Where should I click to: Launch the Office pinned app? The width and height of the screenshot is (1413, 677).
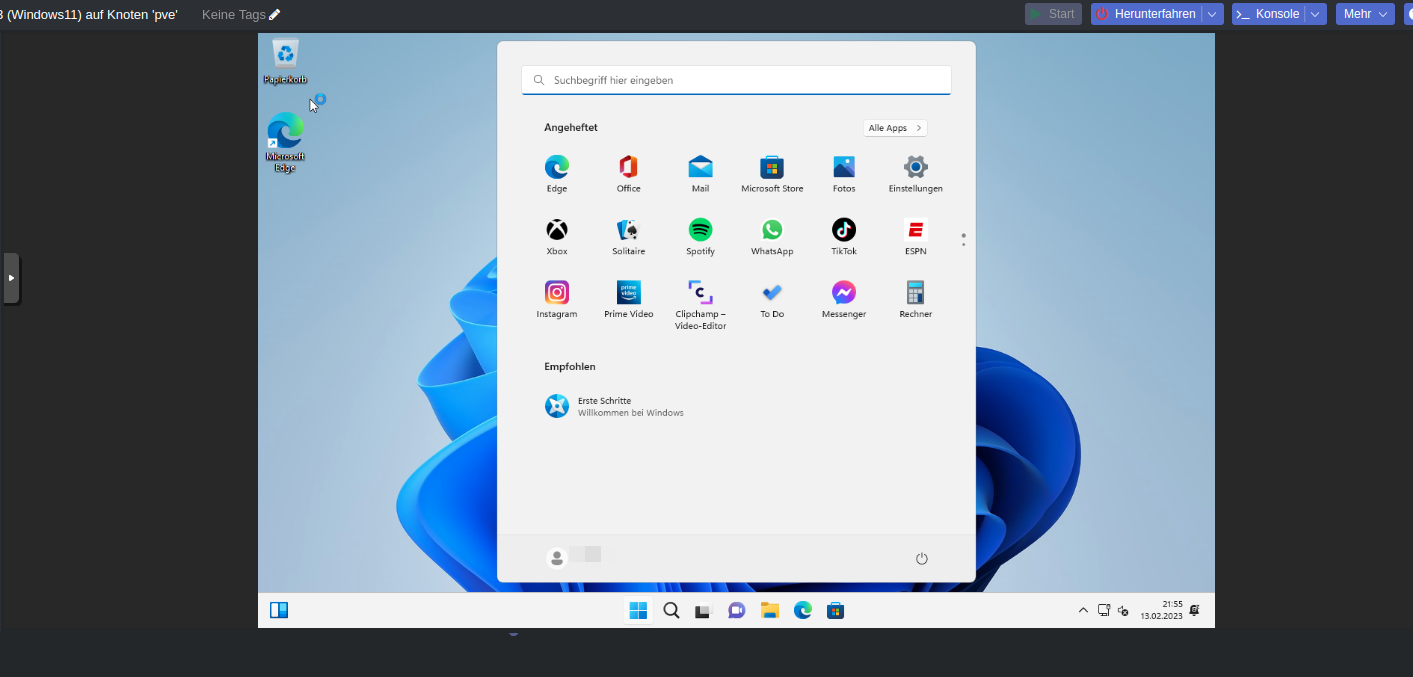[628, 174]
